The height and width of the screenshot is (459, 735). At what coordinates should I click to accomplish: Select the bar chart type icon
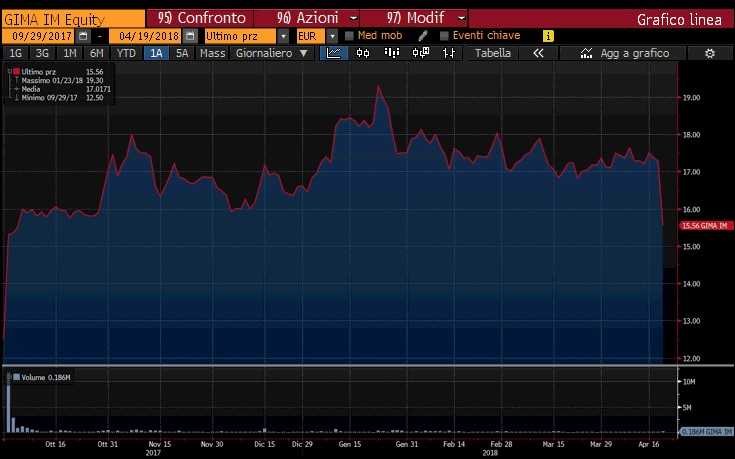pyautogui.click(x=391, y=53)
